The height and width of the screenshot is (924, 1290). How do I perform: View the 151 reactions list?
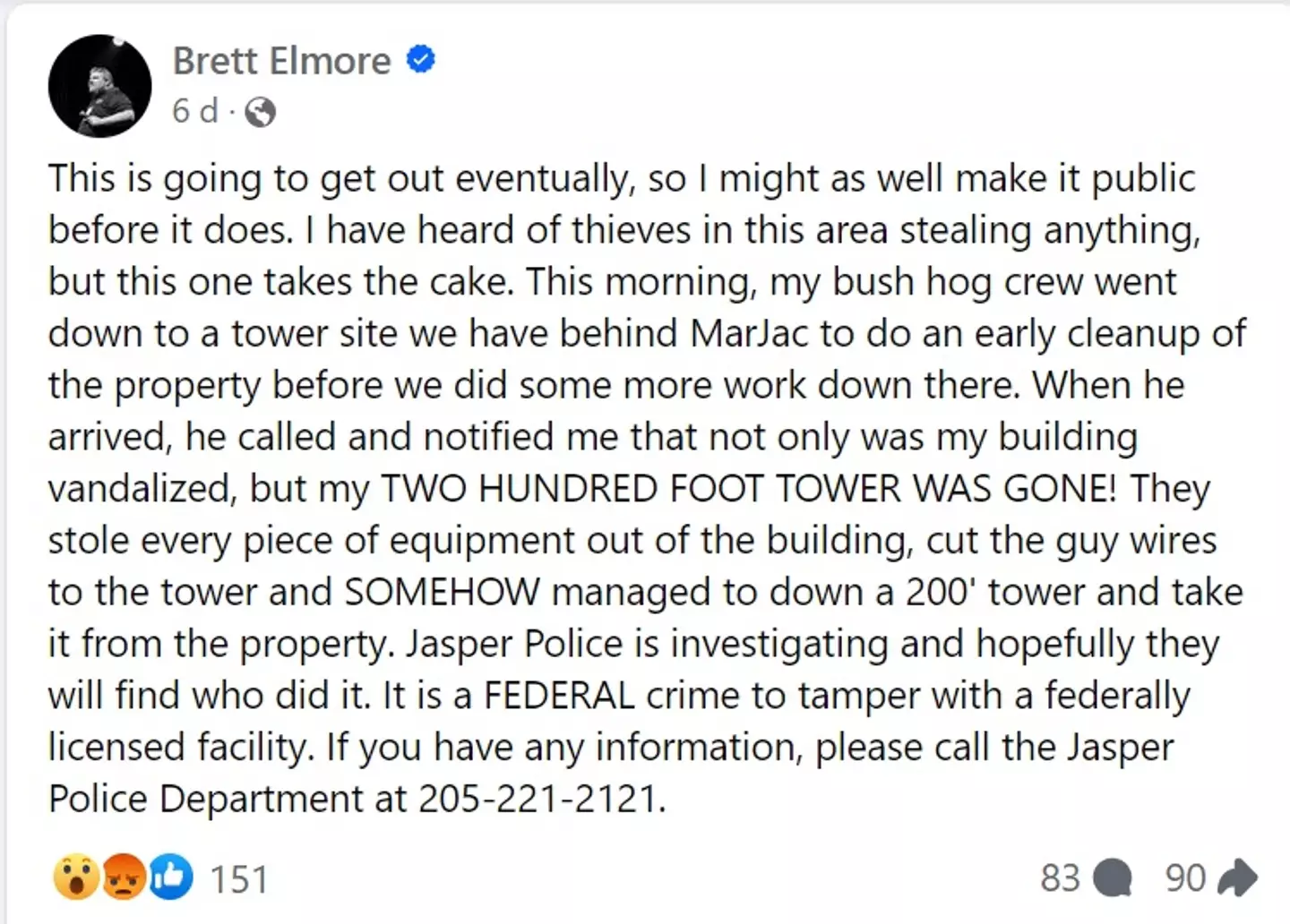click(x=239, y=879)
